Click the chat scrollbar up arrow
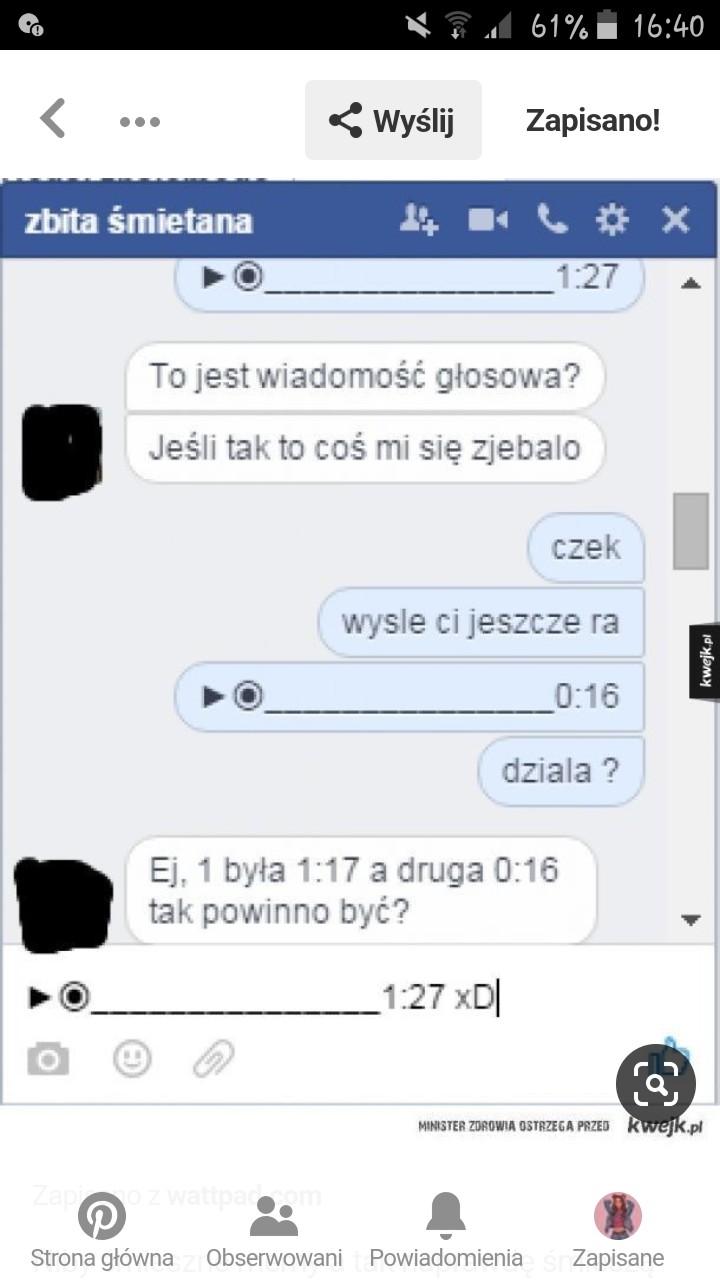Screen dimensions: 720x1280 coord(690,284)
